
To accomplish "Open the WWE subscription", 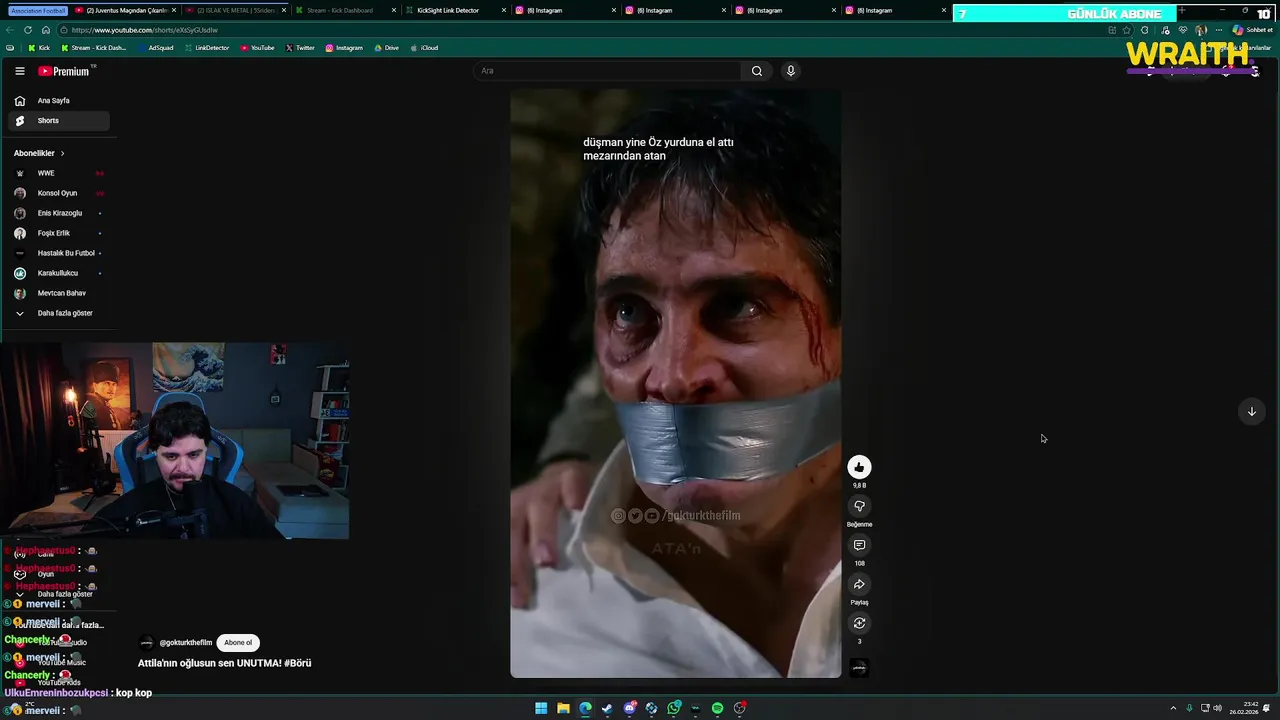I will point(59,173).
